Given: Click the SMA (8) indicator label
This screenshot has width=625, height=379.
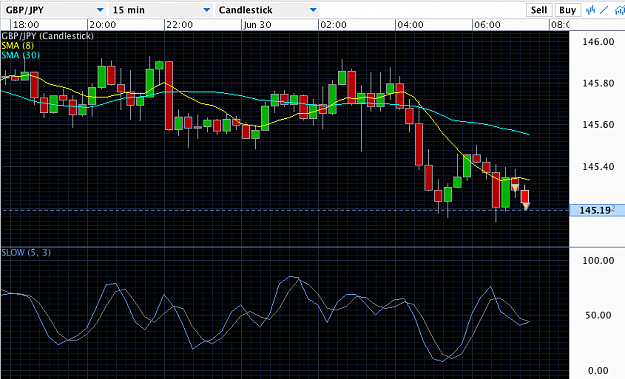Looking at the screenshot, I should (18, 45).
